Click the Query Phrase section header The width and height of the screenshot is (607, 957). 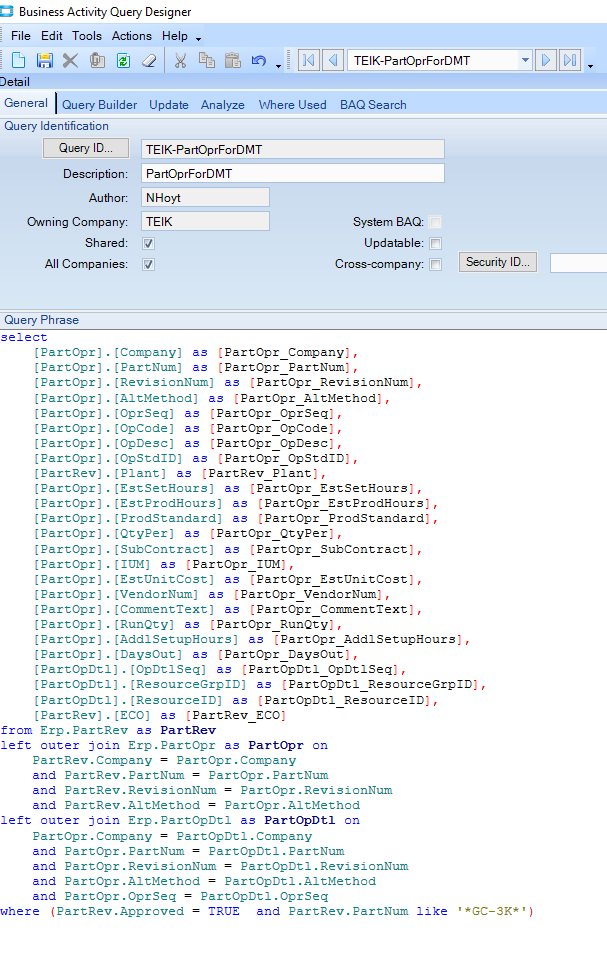[x=41, y=320]
